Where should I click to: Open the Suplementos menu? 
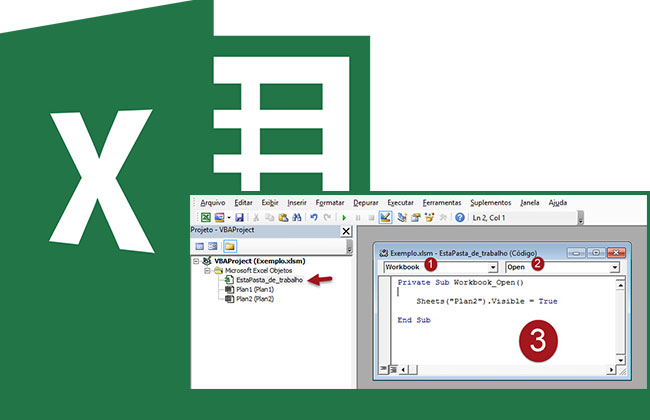(x=490, y=202)
